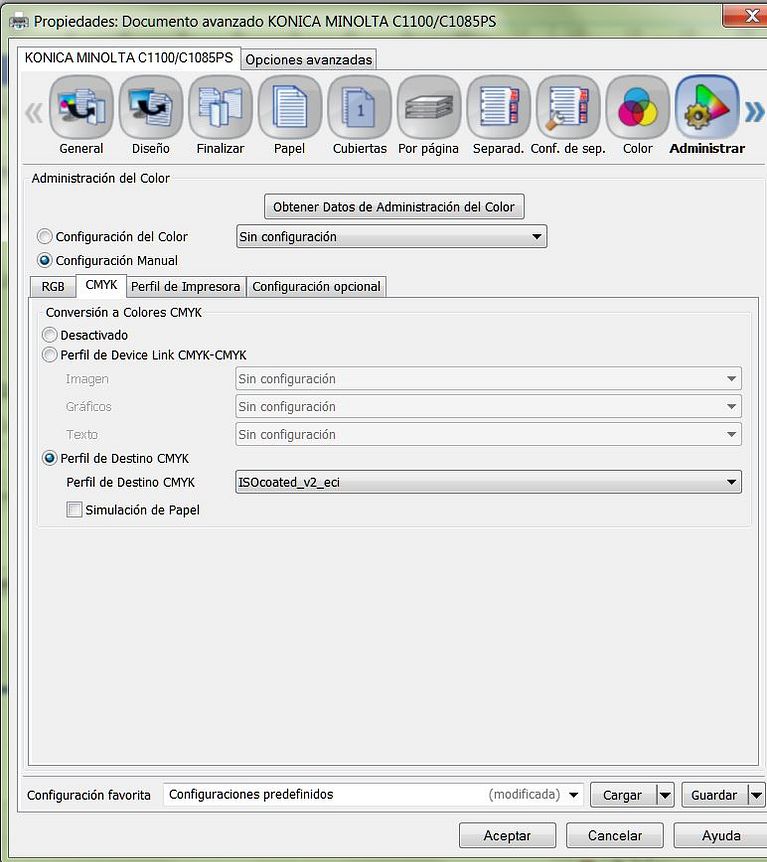The width and height of the screenshot is (767, 862).
Task: Open help with Ayuda button
Action: pos(721,836)
